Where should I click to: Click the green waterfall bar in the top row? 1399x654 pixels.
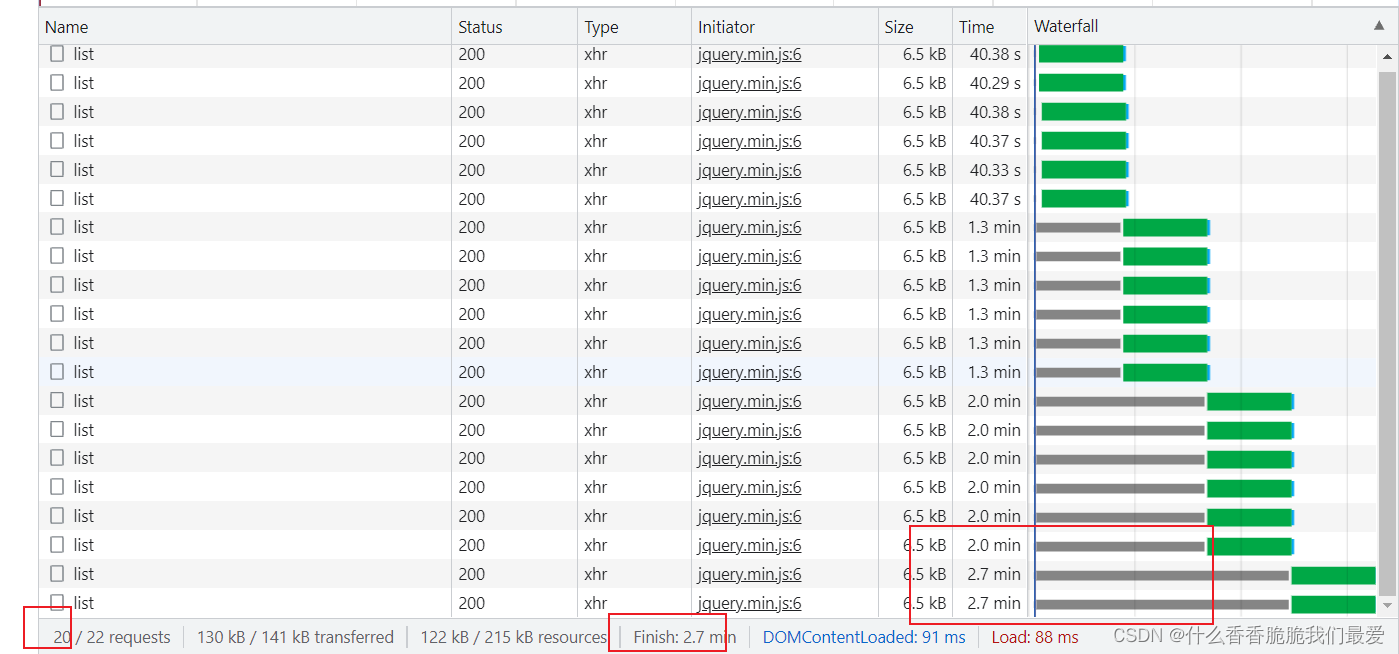coord(1081,54)
